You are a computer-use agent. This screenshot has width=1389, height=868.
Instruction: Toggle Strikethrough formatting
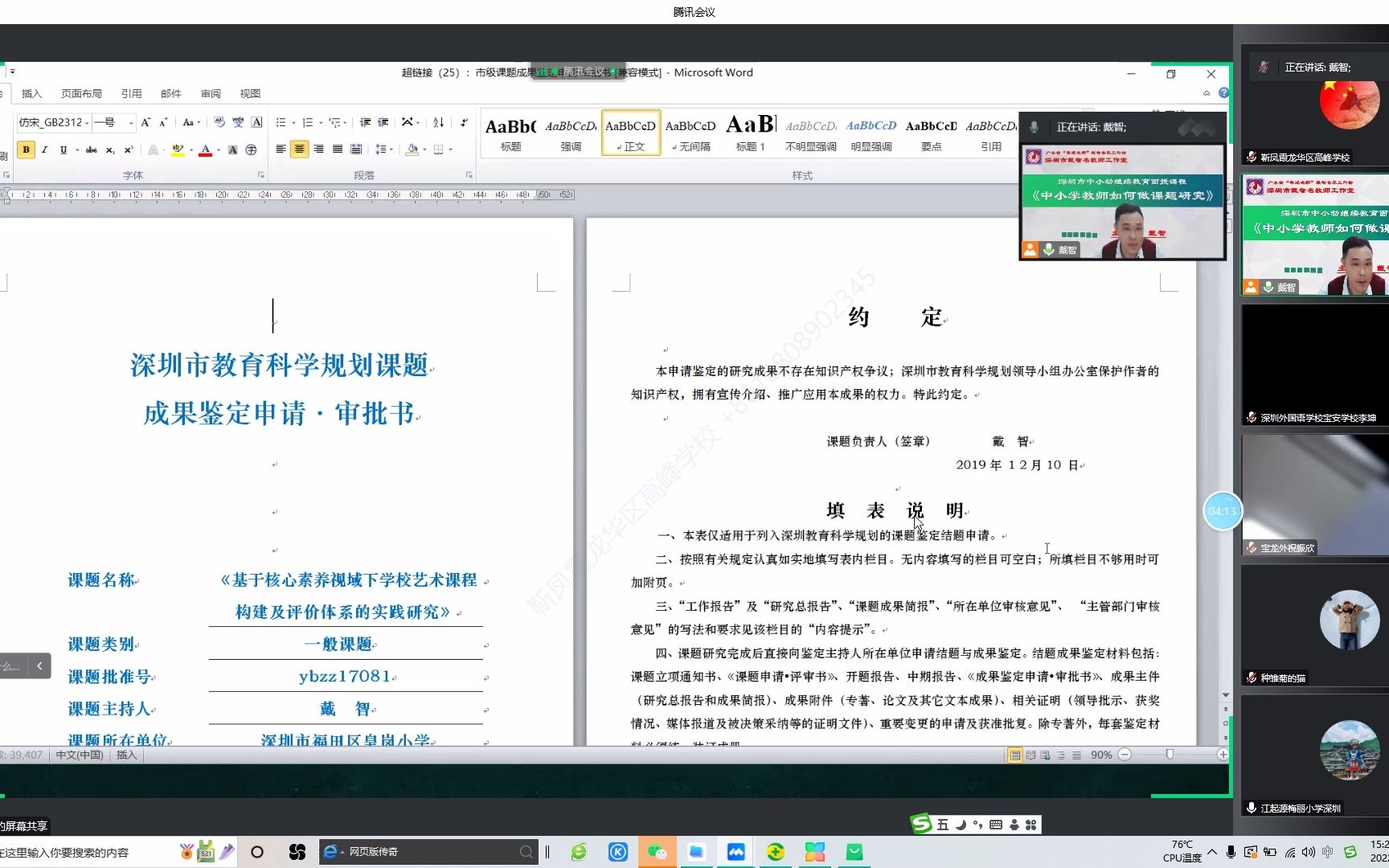click(x=92, y=149)
